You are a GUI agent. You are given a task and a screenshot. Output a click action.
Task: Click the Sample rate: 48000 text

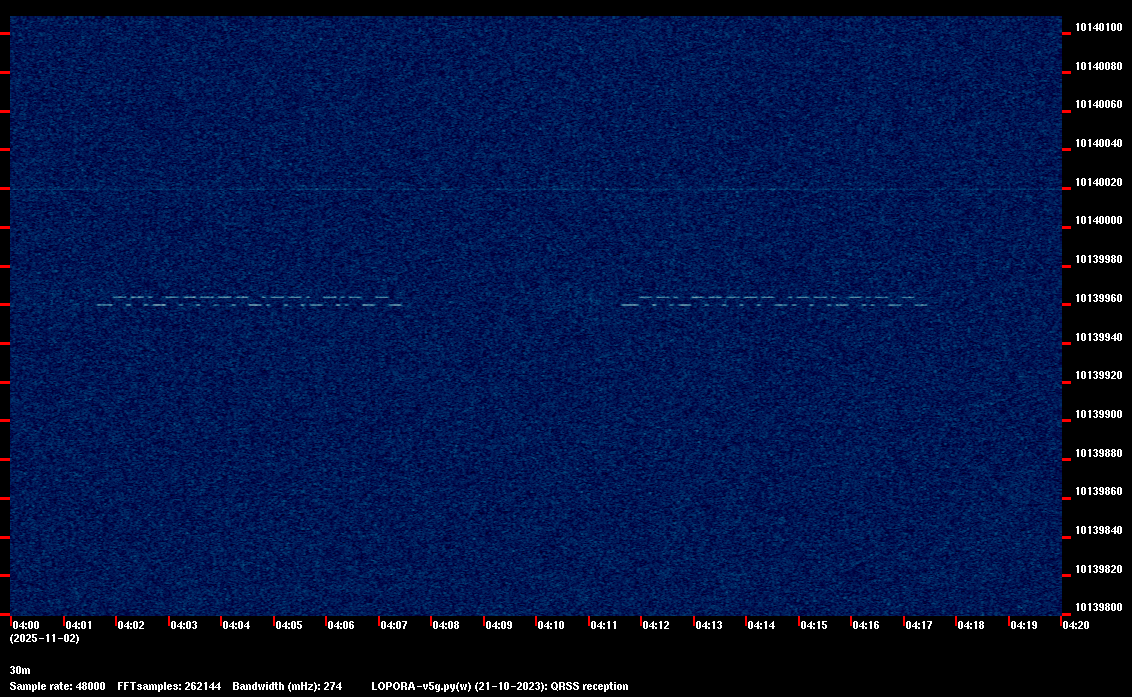tap(57, 686)
